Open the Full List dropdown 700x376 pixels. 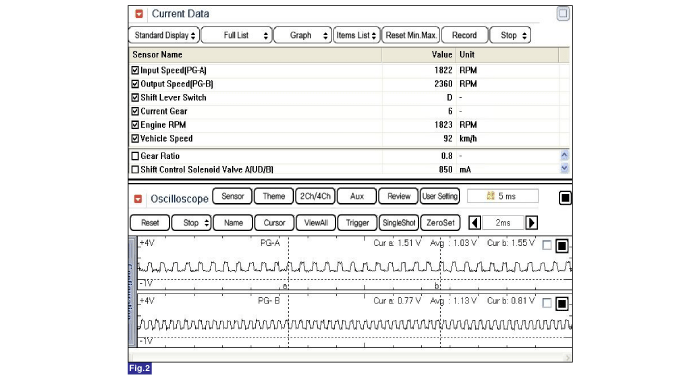click(x=237, y=35)
